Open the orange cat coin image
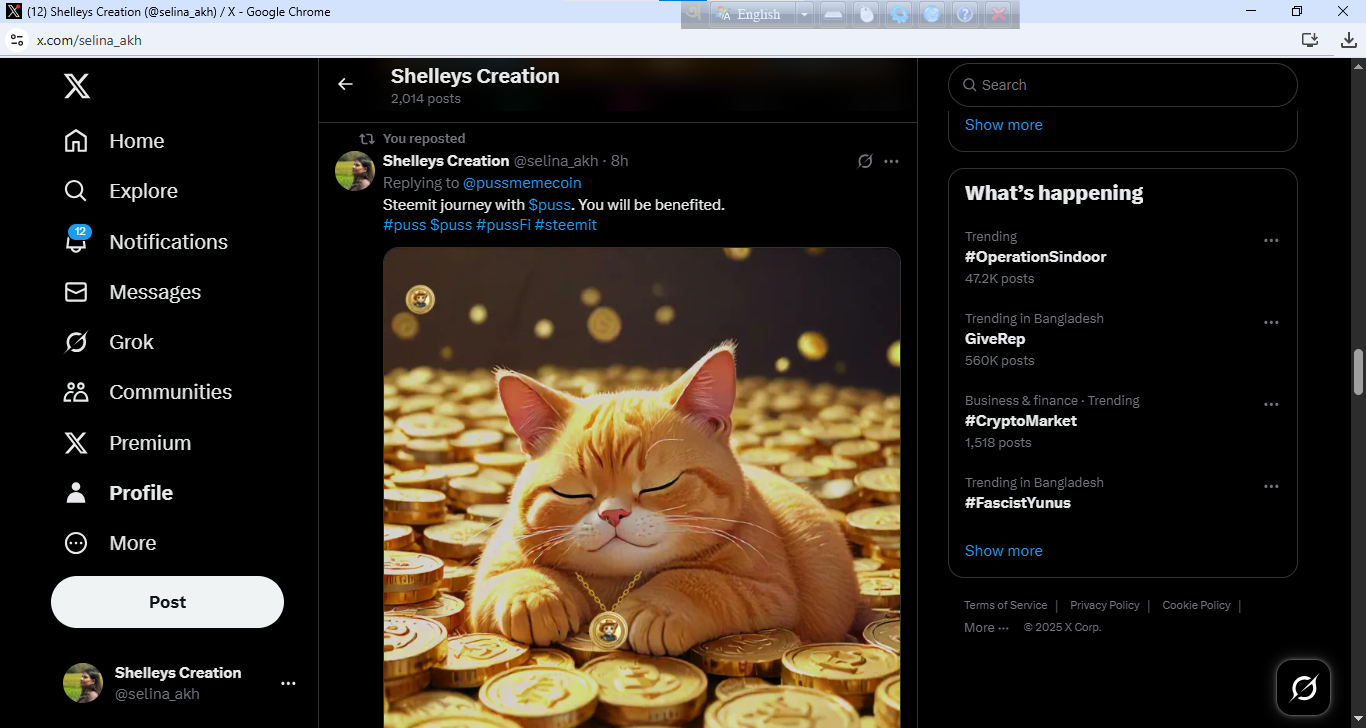Viewport: 1366px width, 728px height. (x=641, y=490)
